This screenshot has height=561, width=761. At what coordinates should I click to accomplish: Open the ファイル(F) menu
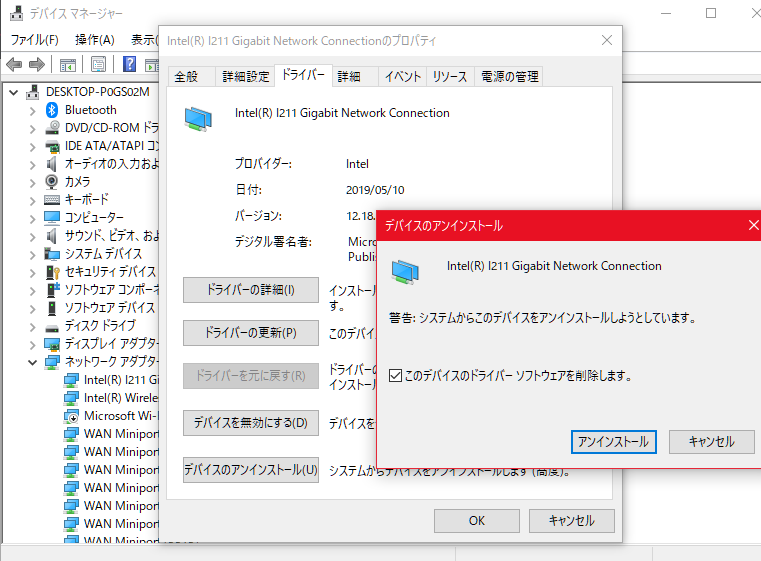click(34, 39)
